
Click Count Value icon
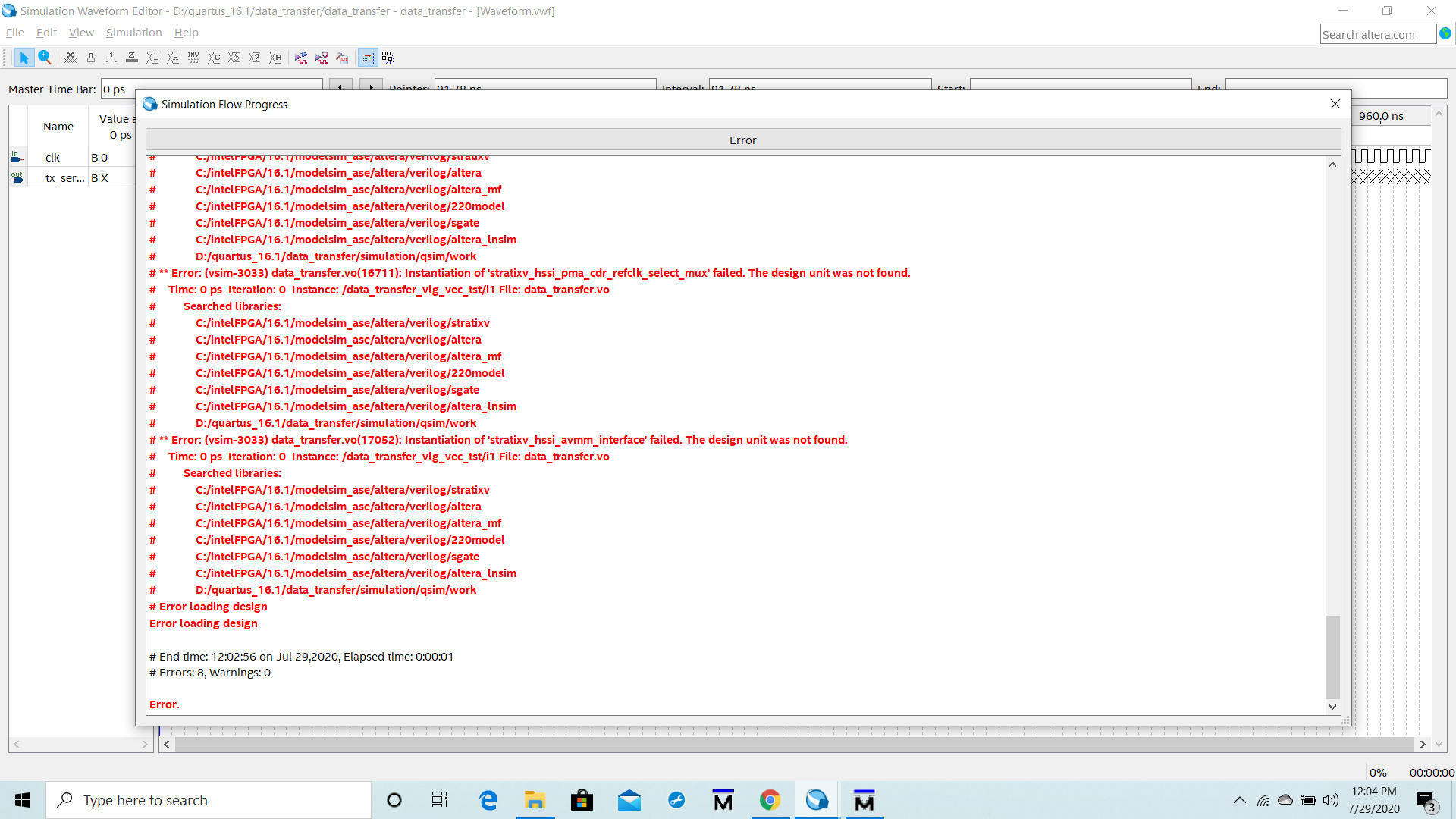point(214,58)
